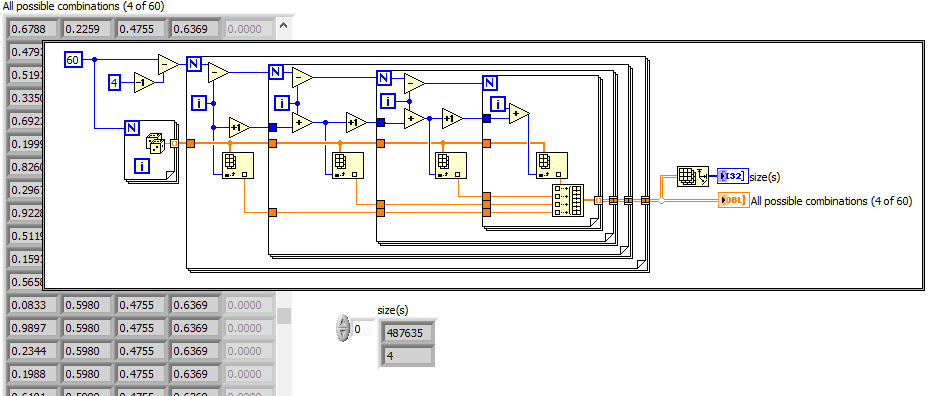Click the array cell showing 0.9897
This screenshot has height=396, width=929.
pos(33,328)
